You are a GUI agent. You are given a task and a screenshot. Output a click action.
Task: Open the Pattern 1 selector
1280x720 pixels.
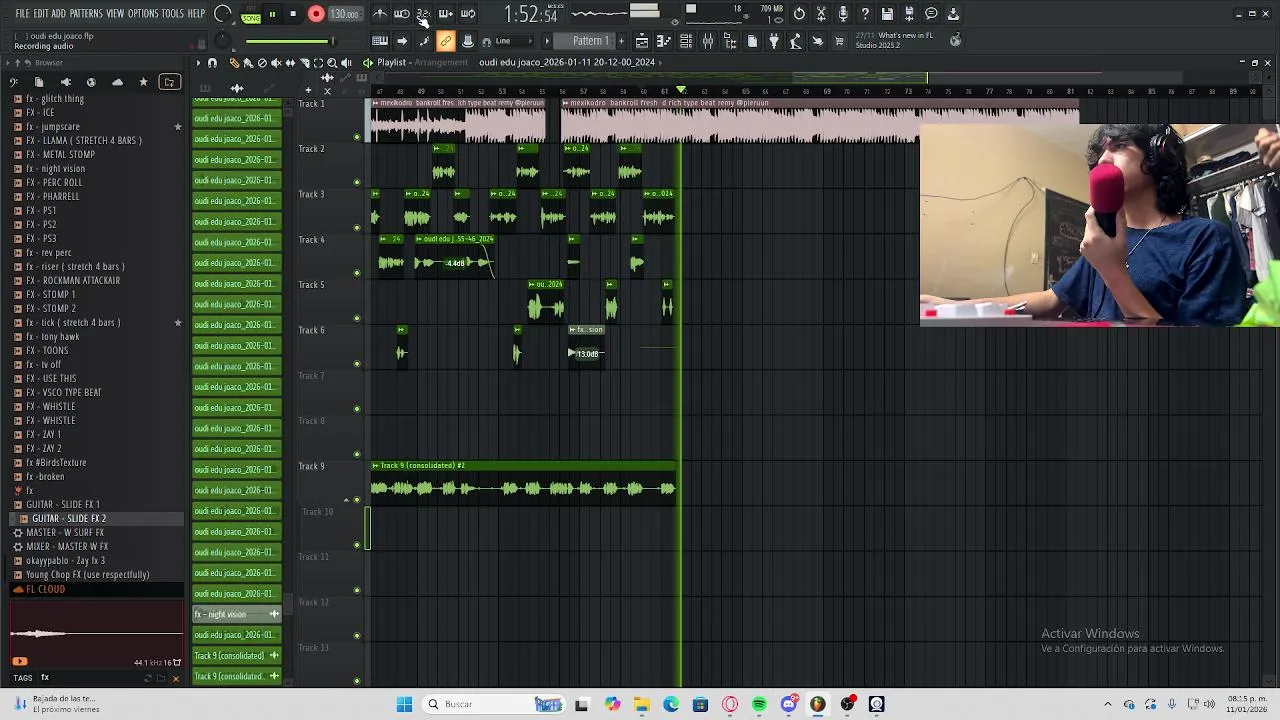point(590,41)
